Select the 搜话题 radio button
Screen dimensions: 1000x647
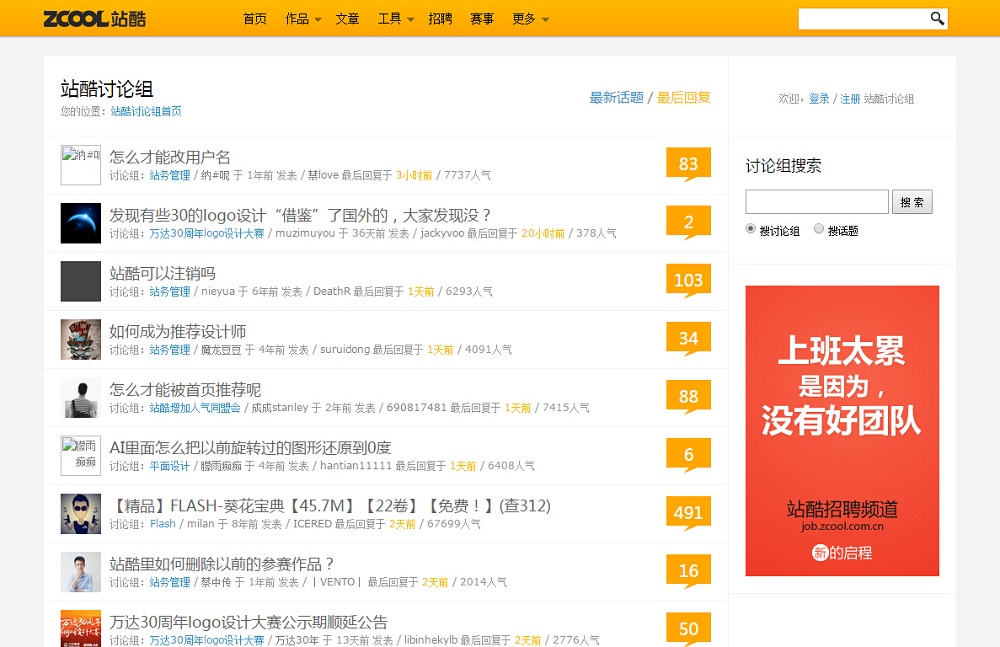pyautogui.click(x=819, y=228)
